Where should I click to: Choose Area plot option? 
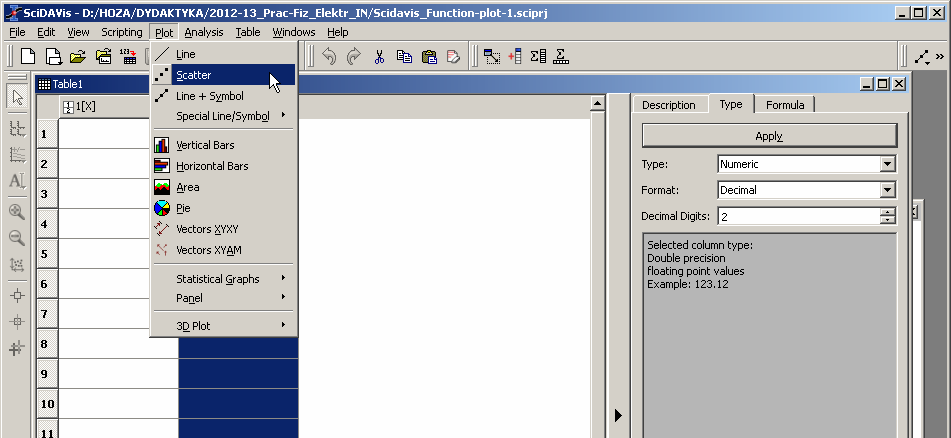[224, 187]
